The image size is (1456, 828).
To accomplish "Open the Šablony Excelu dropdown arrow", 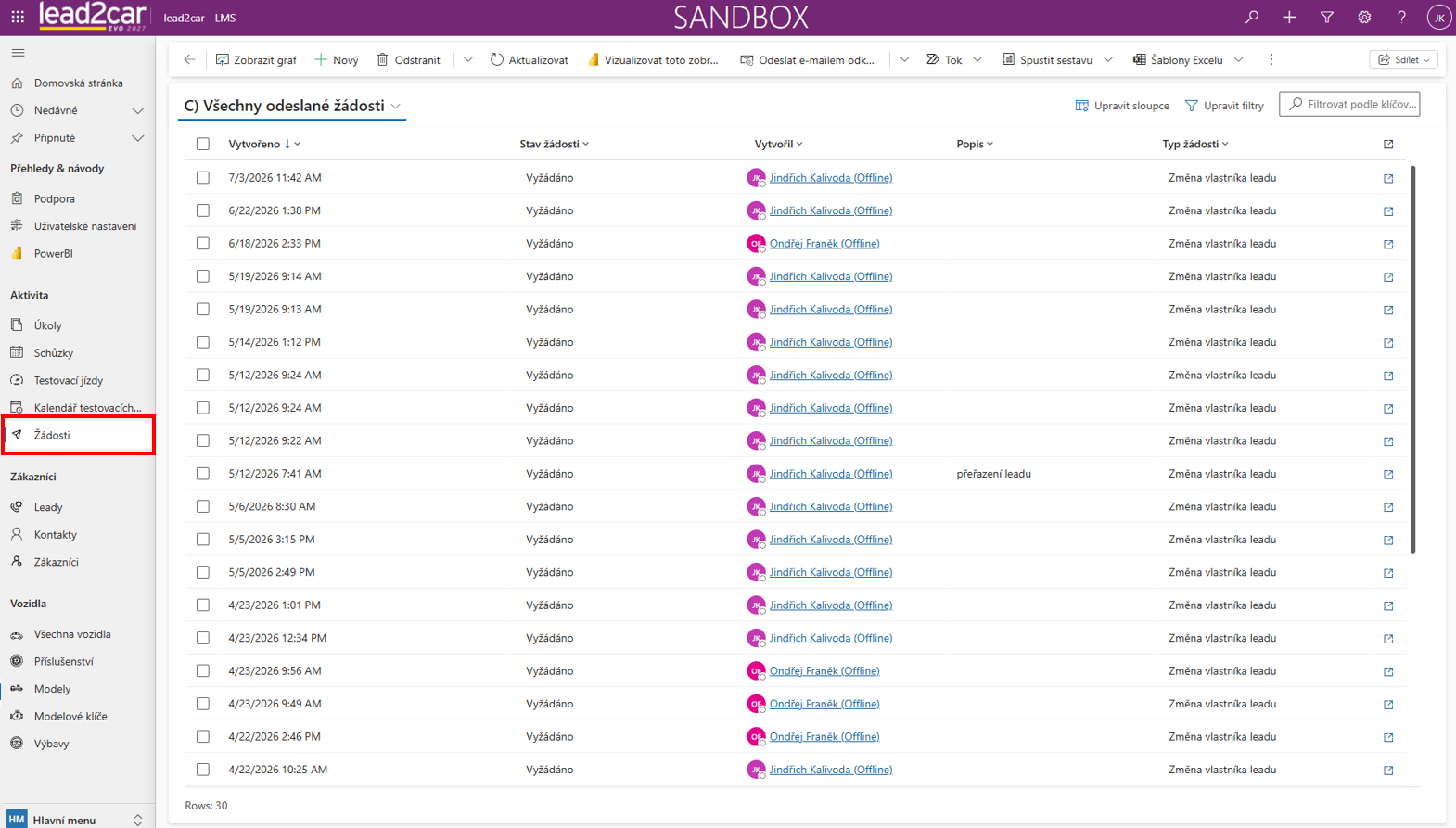I will 1239,59.
